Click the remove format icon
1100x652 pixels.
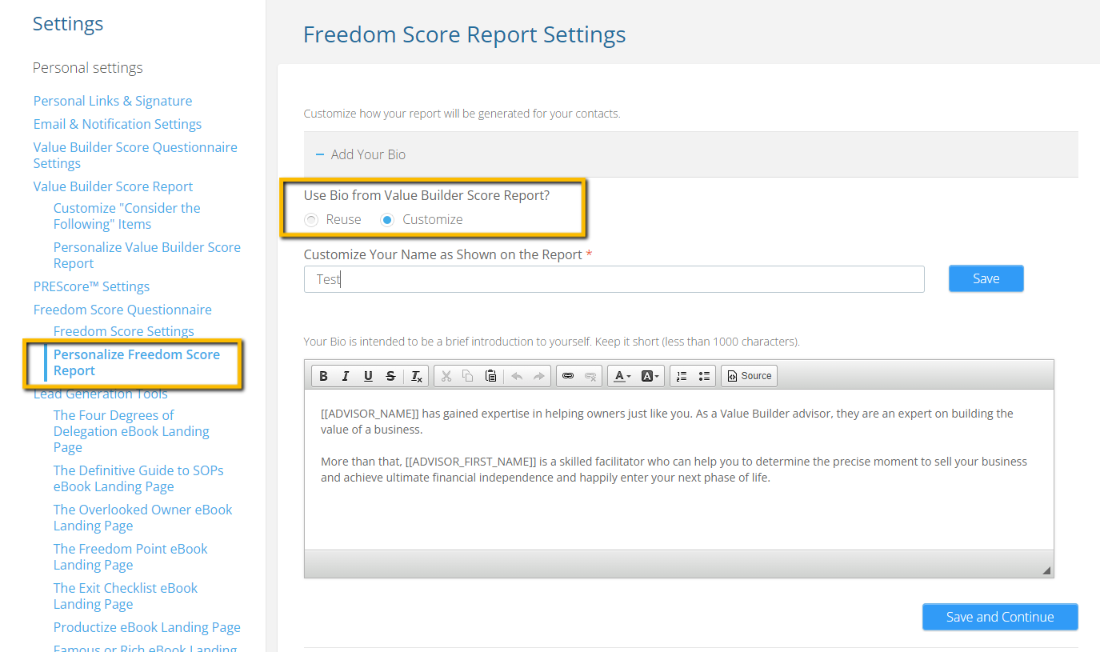(416, 376)
